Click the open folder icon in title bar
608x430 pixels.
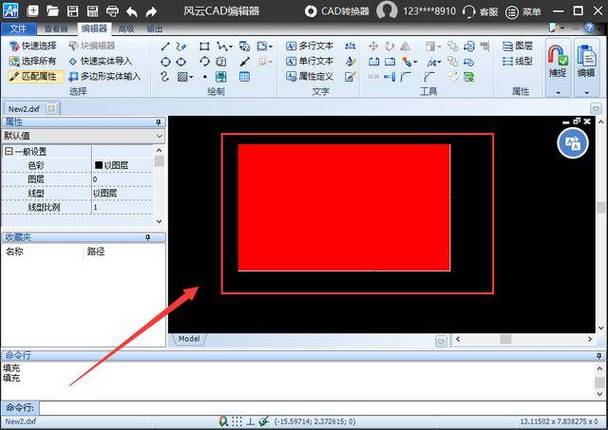[x=53, y=11]
